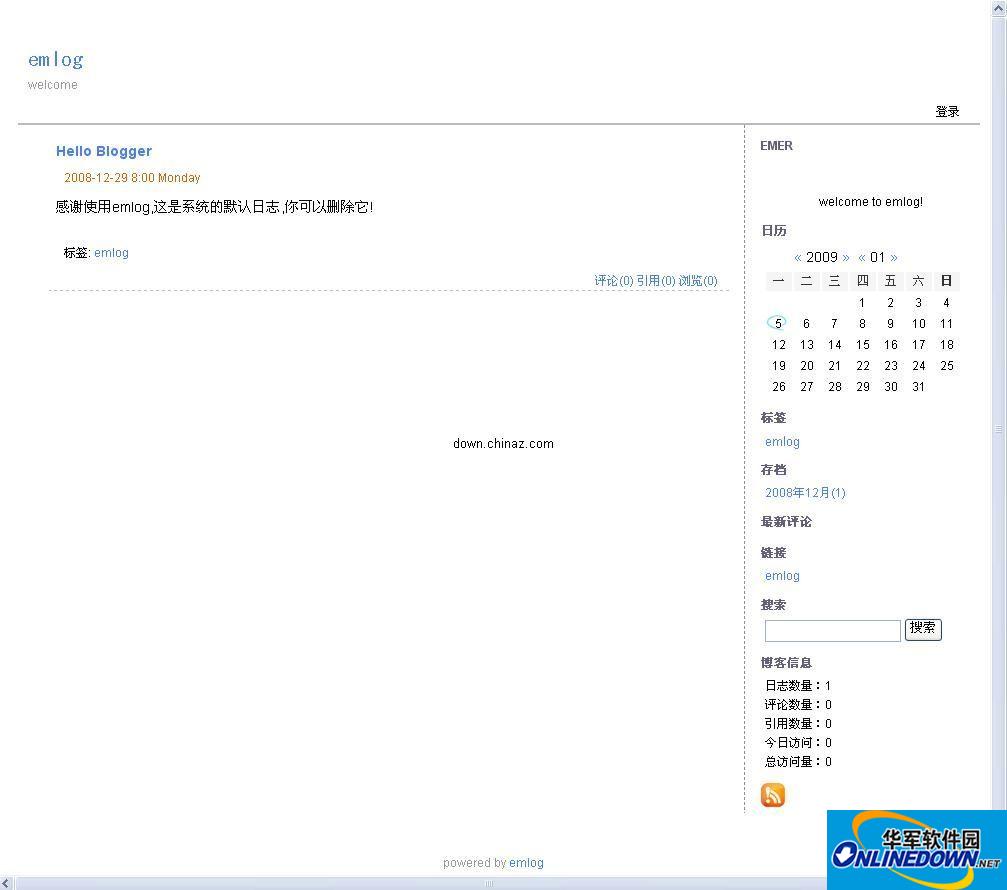Click the RSS feed icon
This screenshot has width=1007, height=890.
coord(772,794)
